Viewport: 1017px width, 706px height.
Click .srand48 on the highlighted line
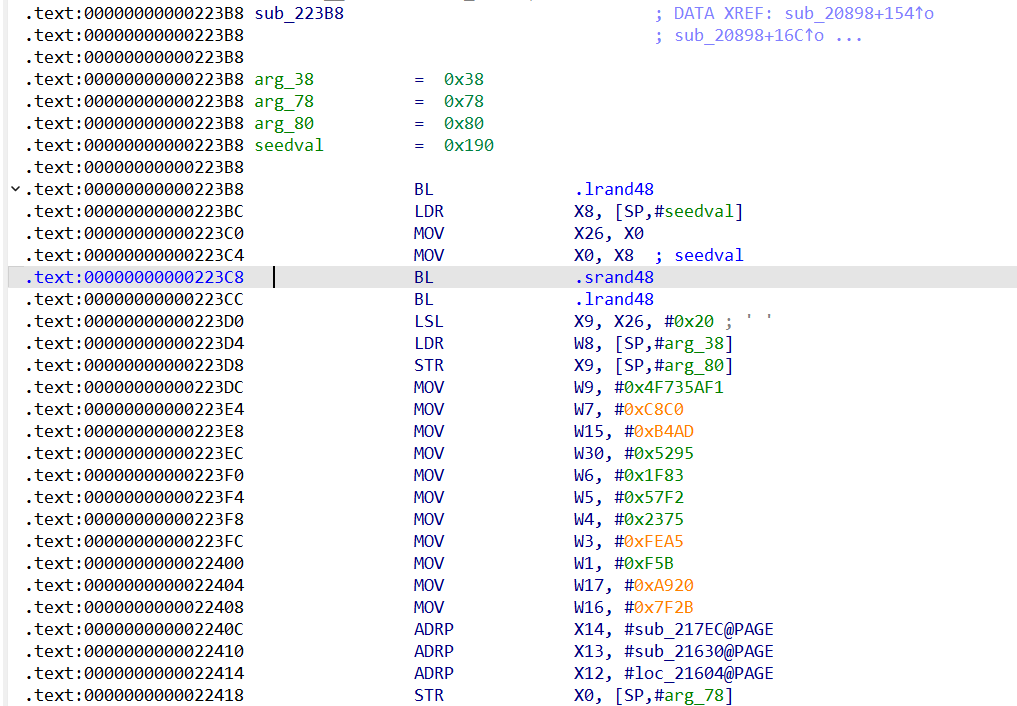coord(614,277)
